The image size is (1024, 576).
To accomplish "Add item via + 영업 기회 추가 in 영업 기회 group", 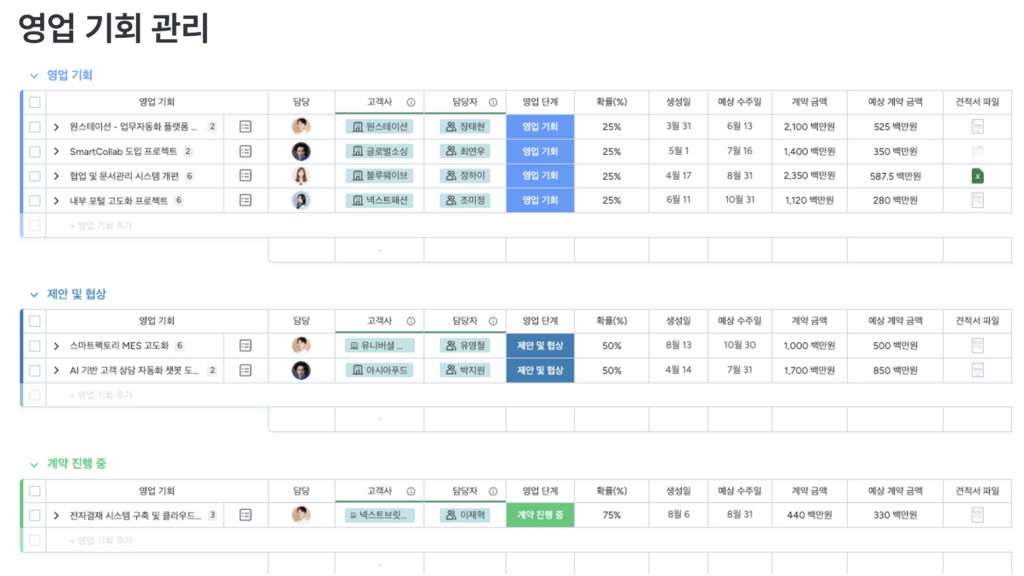I will click(101, 226).
